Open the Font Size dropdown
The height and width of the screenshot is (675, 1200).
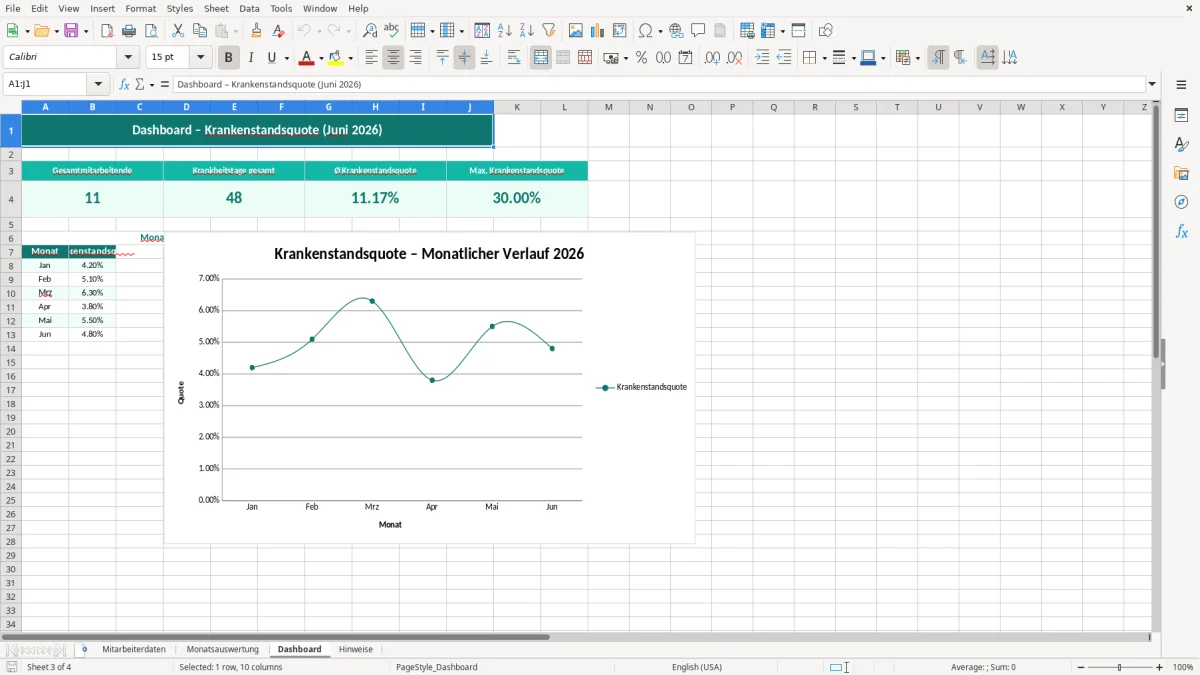point(201,58)
